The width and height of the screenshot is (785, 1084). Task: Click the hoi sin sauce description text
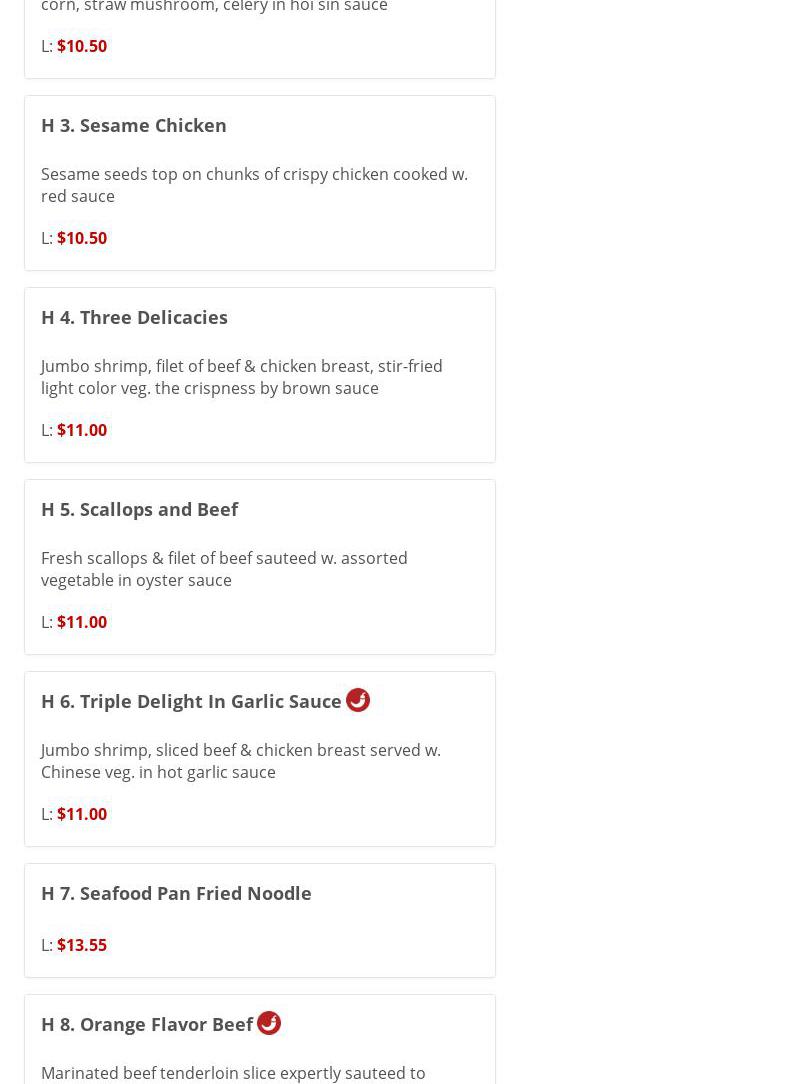click(214, 7)
